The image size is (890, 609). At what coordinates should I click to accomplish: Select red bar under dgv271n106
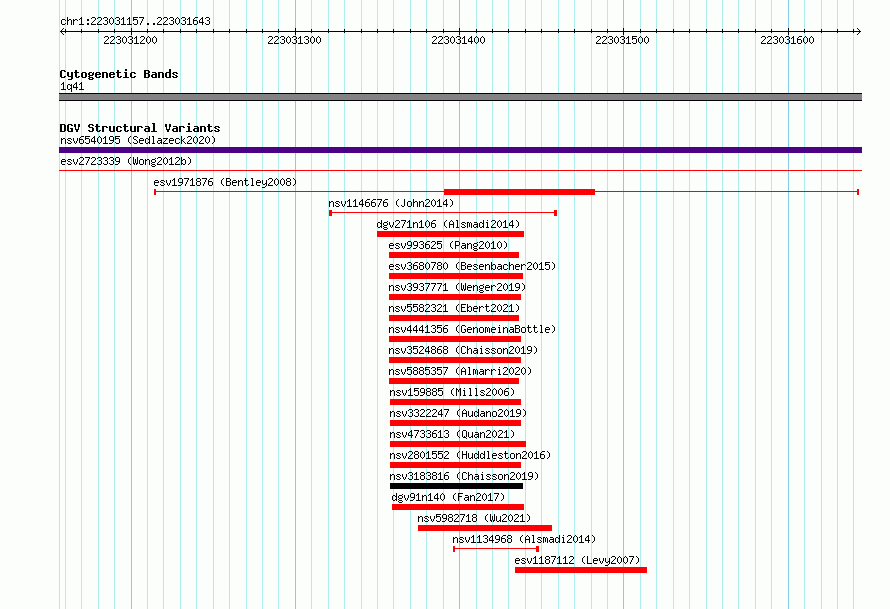(450, 234)
